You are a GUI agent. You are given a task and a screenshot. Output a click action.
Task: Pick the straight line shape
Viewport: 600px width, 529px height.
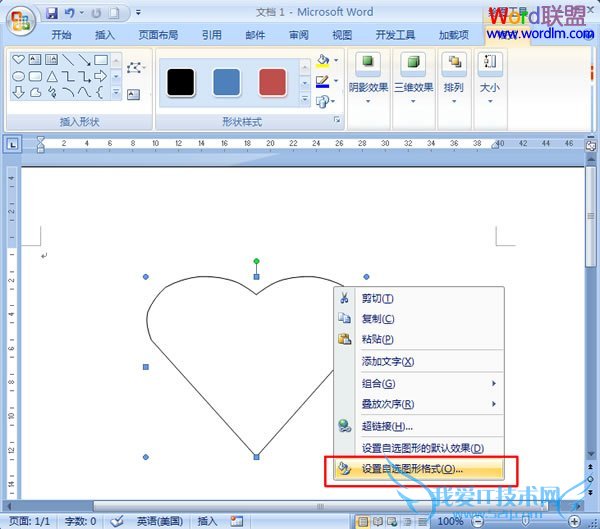[x=68, y=59]
